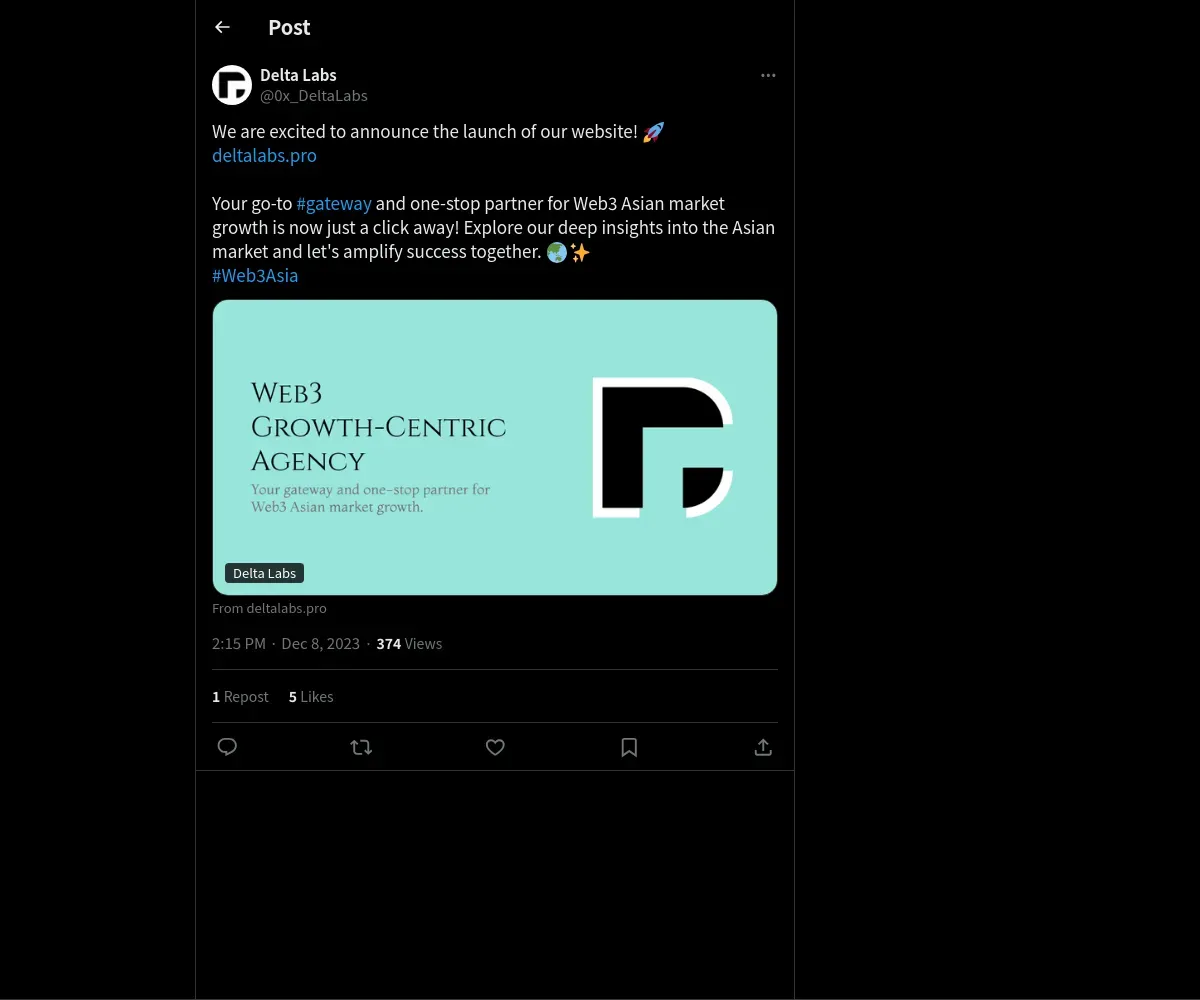This screenshot has height=1000, width=1200.
Task: Open the #Web3Asia hashtag
Action: tap(255, 275)
